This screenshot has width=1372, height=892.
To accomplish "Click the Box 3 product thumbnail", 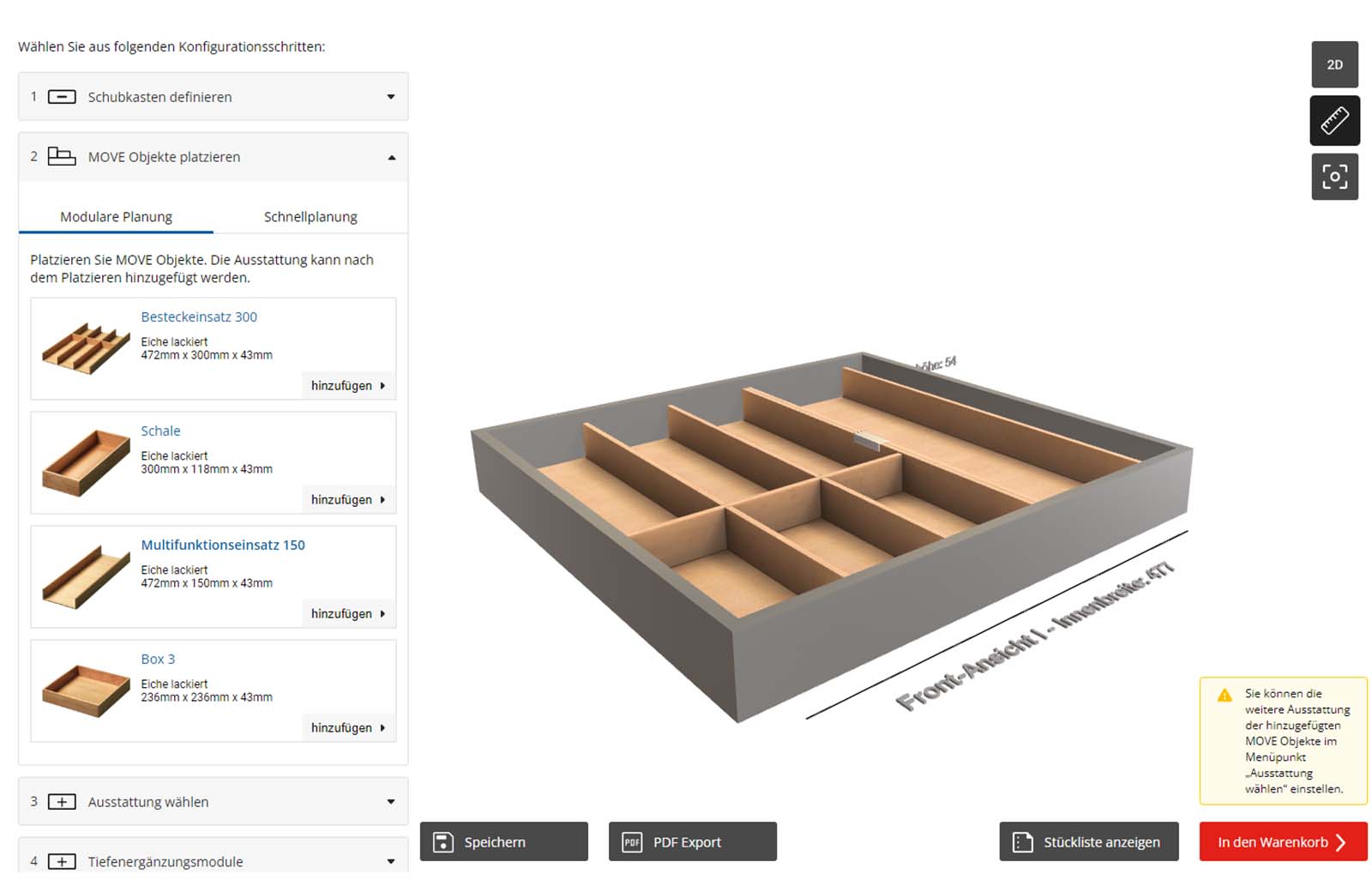I will pos(82,690).
